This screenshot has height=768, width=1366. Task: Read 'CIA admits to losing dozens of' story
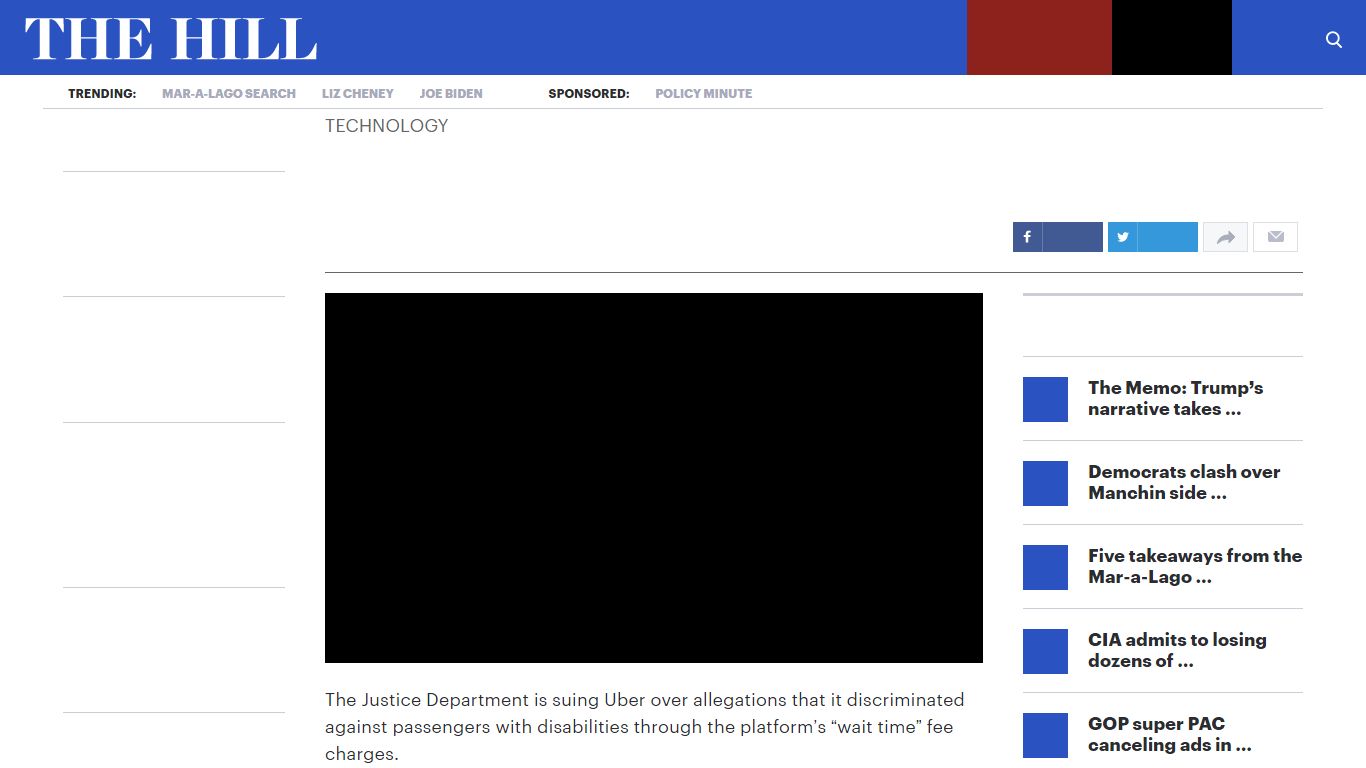tap(1177, 650)
